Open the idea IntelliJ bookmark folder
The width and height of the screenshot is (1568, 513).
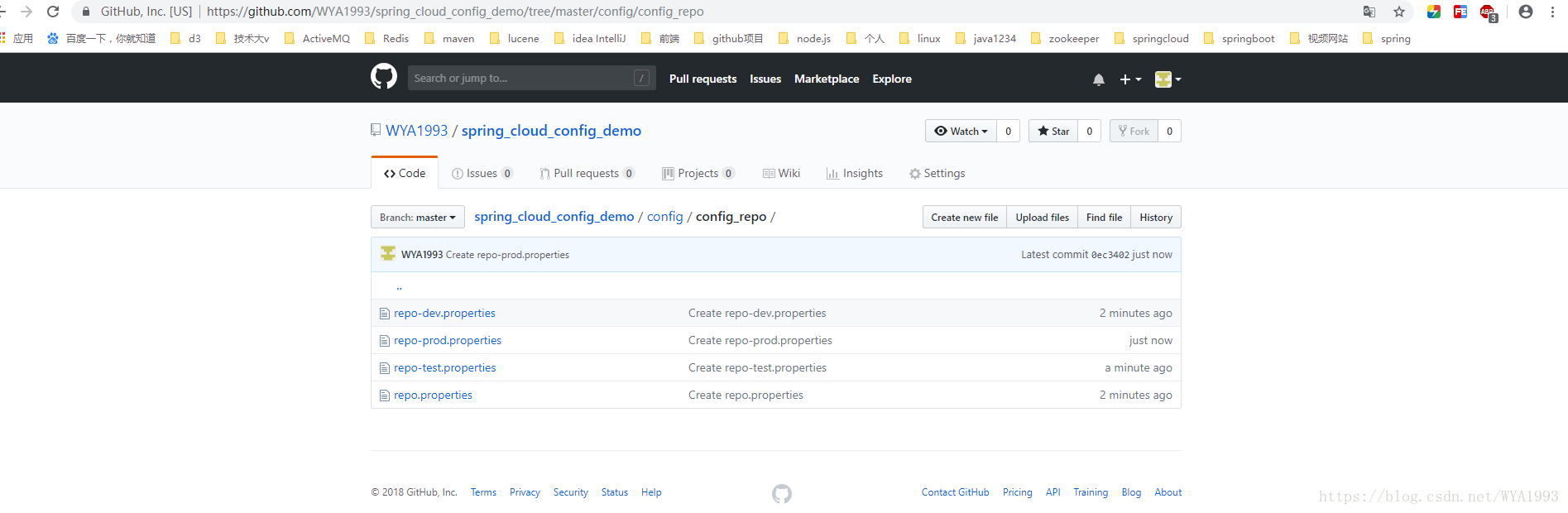pyautogui.click(x=590, y=38)
